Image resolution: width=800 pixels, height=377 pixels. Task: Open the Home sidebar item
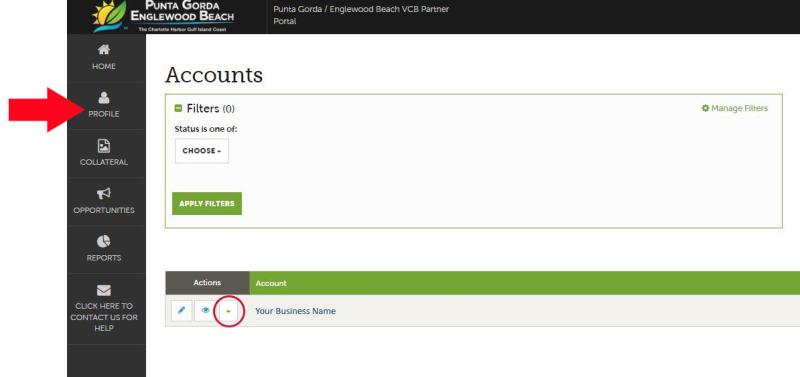pyautogui.click(x=104, y=58)
